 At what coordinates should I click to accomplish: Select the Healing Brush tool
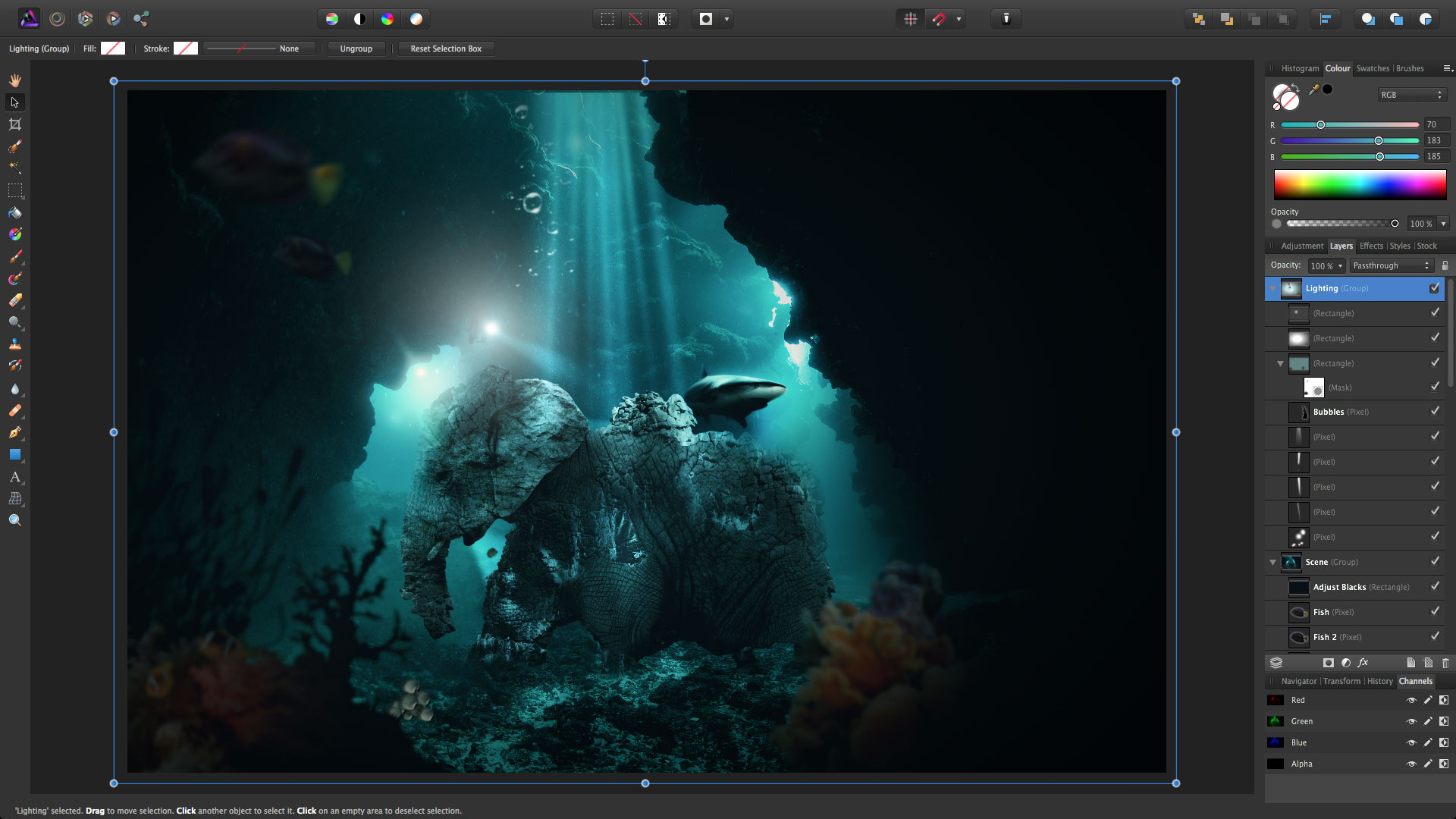coord(15,410)
